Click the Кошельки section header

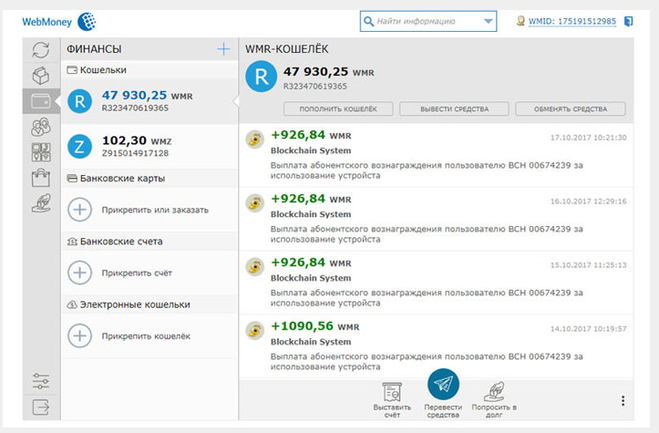pos(150,70)
